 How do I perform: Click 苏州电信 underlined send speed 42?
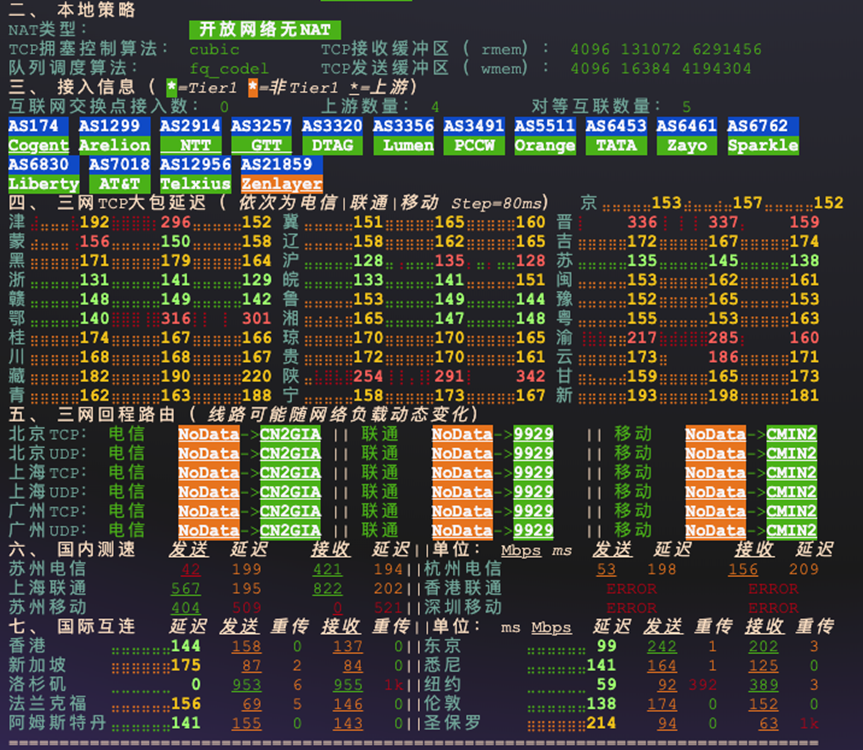coord(190,569)
